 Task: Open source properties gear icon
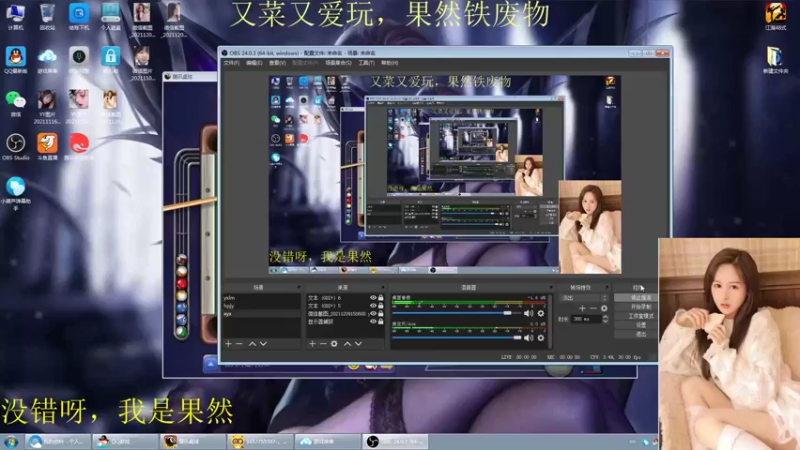334,344
